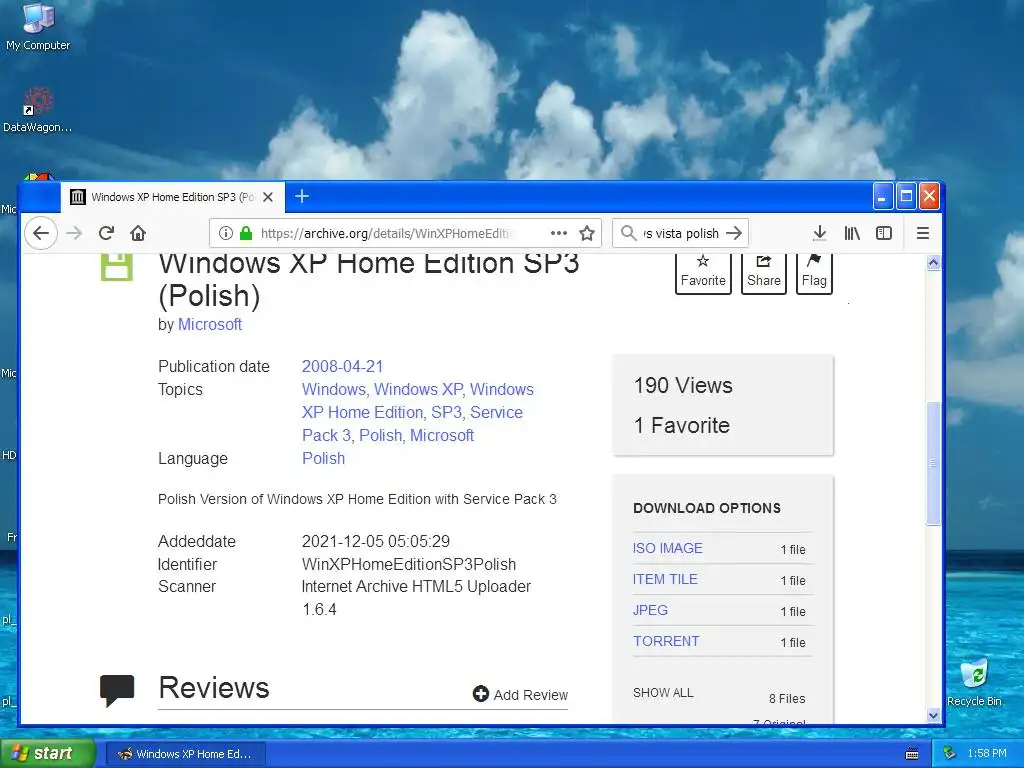Click the vertical scrollbar thumb
Screen dimensions: 1024x768
pos(933,463)
